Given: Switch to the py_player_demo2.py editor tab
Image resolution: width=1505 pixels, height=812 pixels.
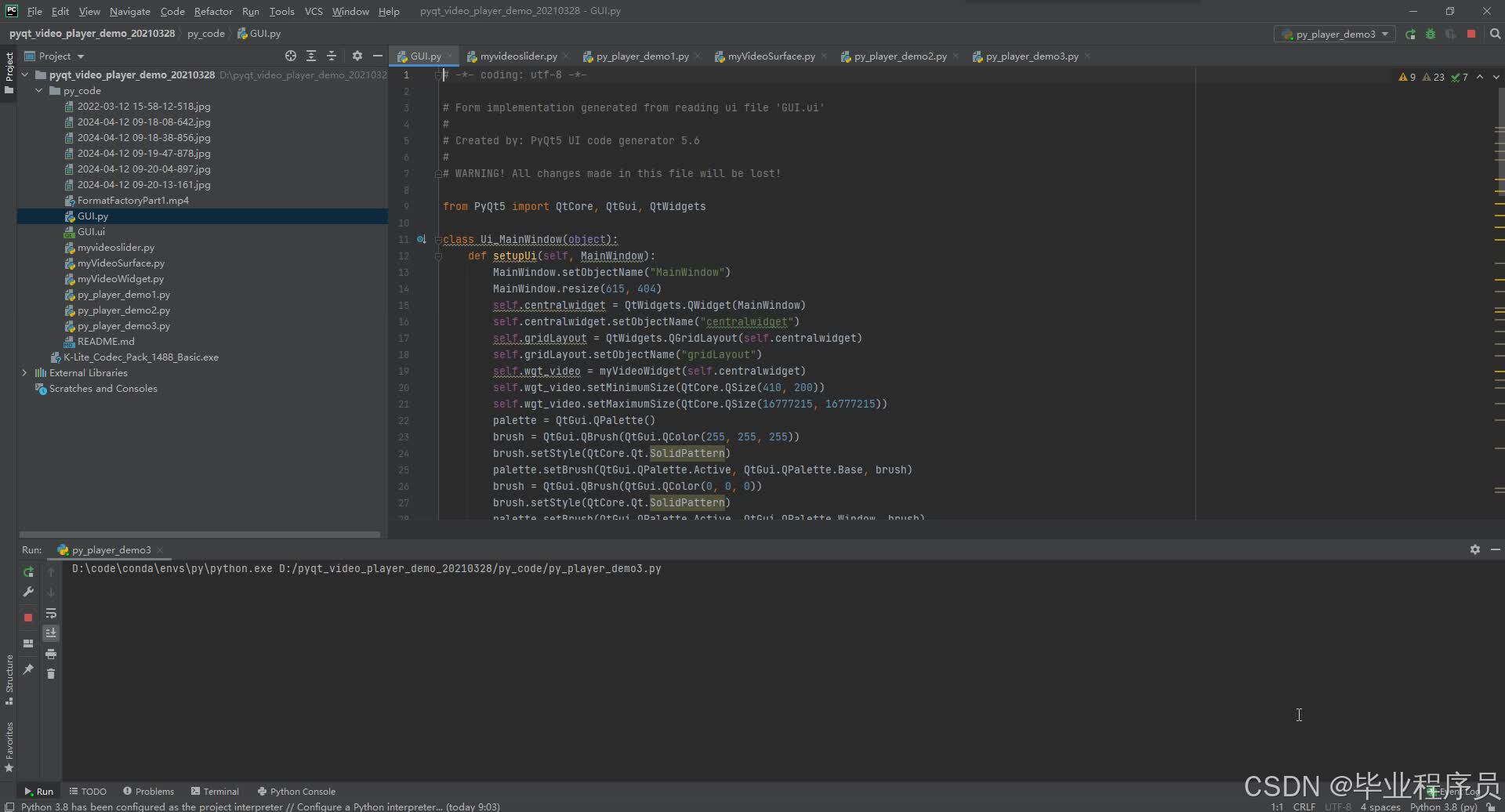Looking at the screenshot, I should pyautogui.click(x=900, y=56).
